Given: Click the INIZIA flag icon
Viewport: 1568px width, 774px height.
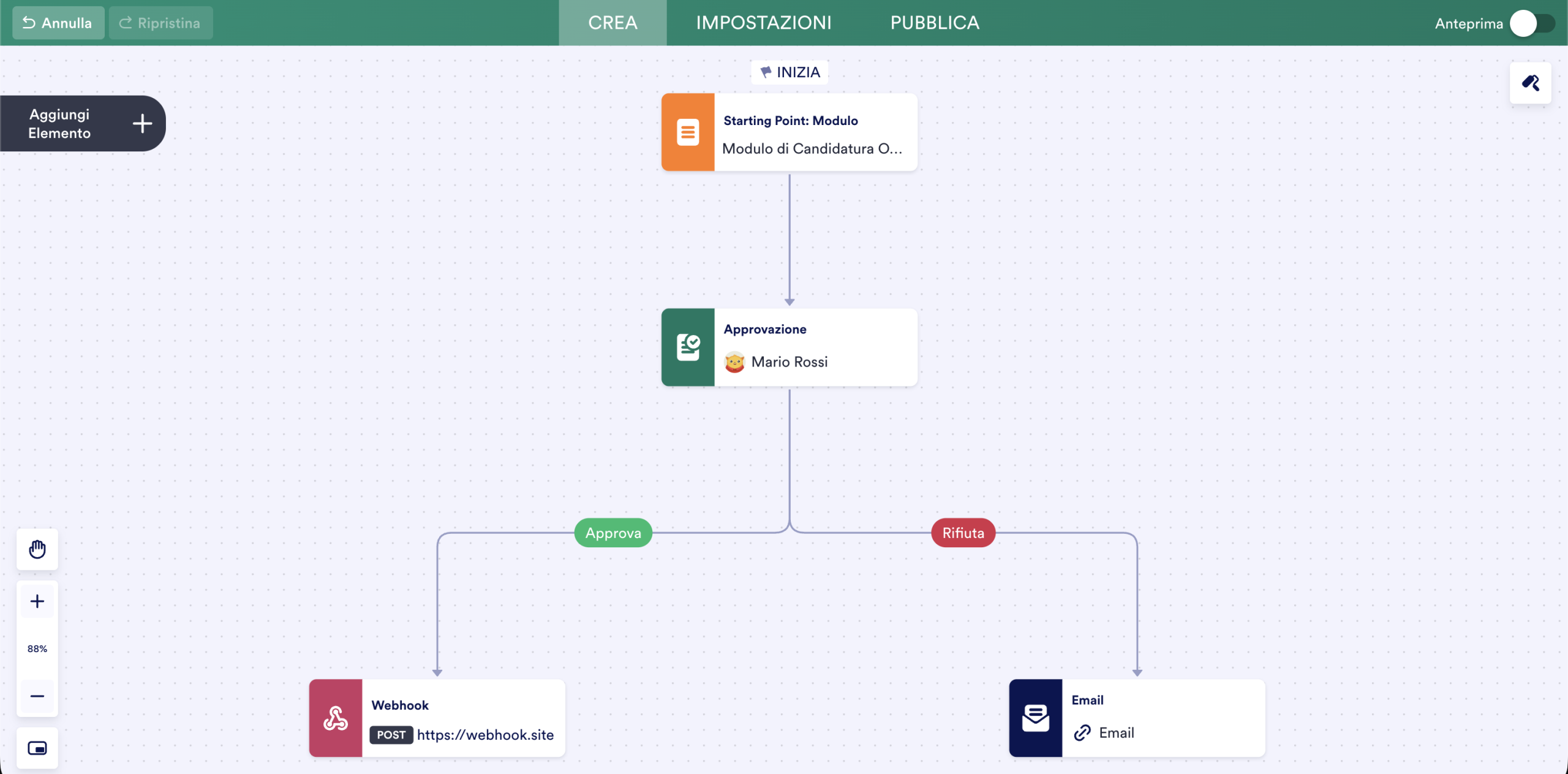Looking at the screenshot, I should tap(766, 72).
